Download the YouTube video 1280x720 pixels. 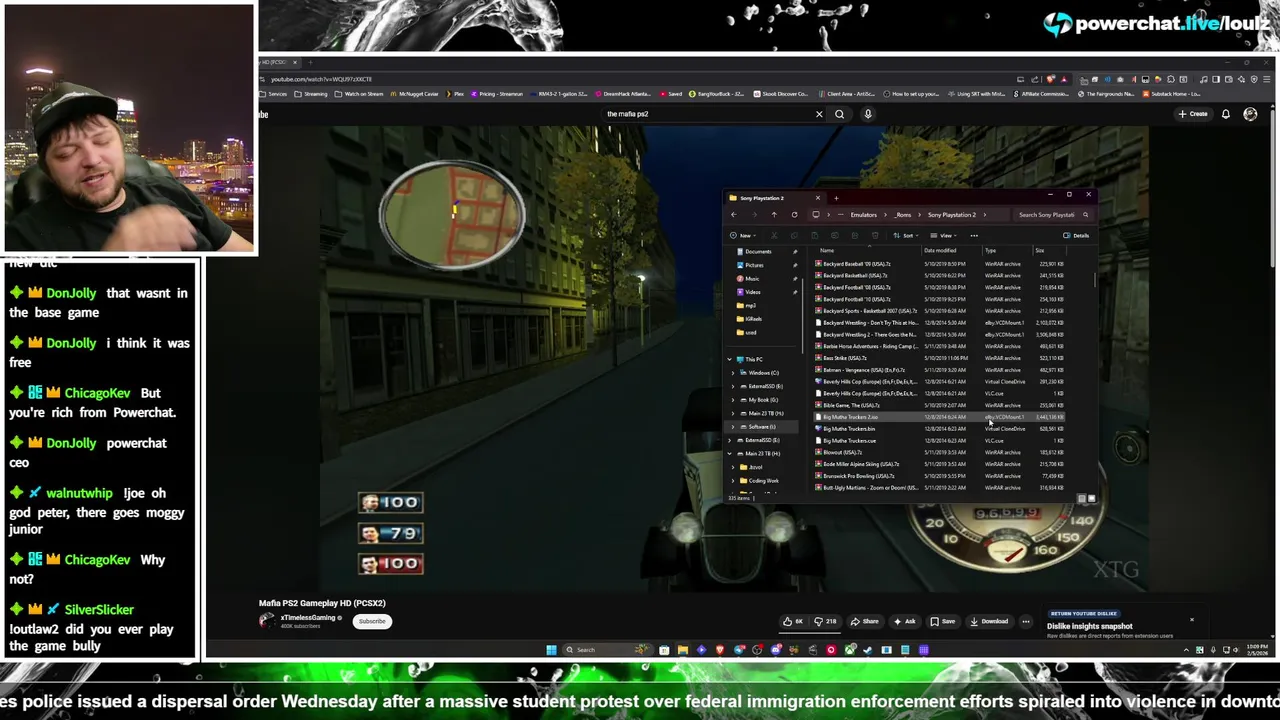tap(989, 621)
